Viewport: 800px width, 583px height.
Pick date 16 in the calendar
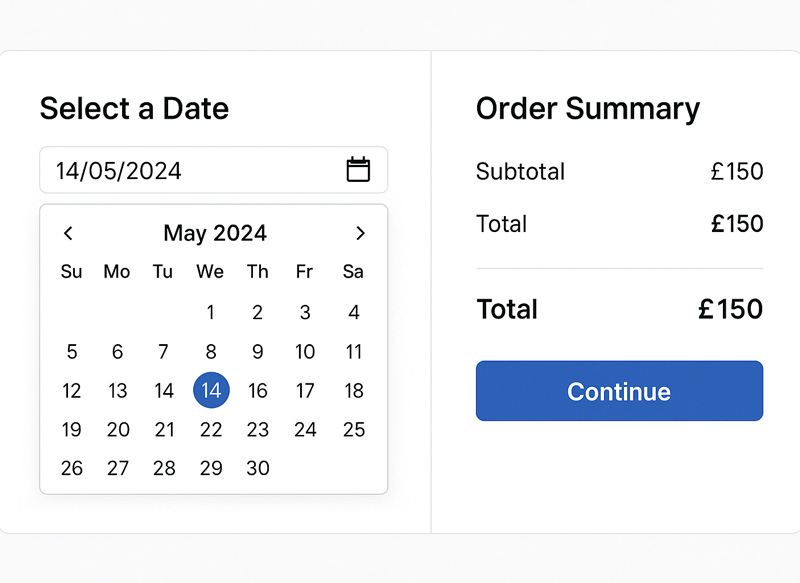point(258,391)
